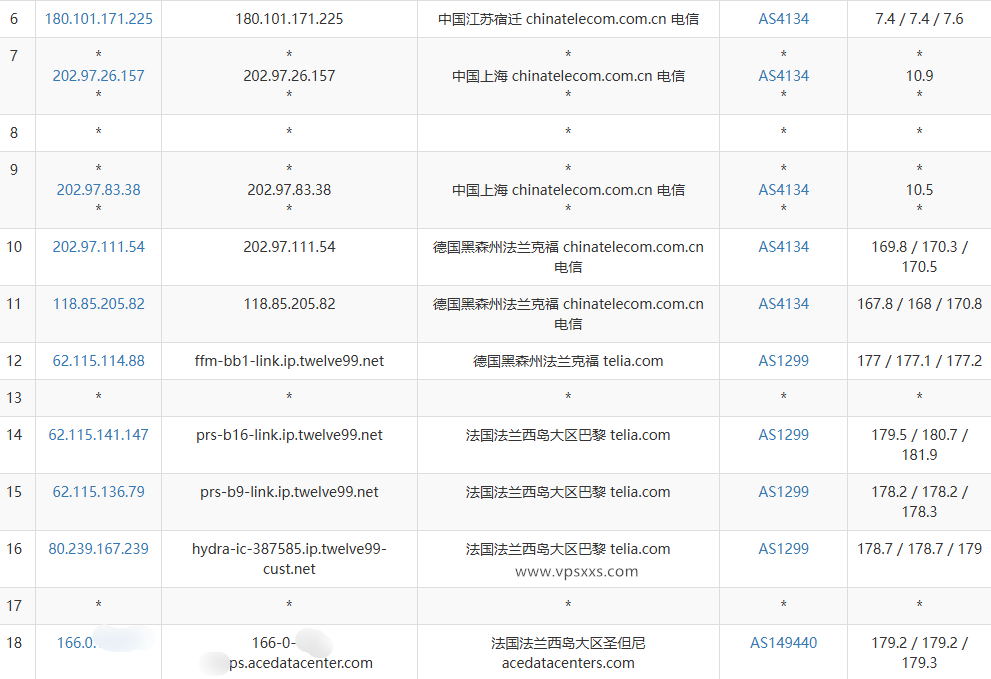Open AS4134 link in hop 6 row

point(784,19)
